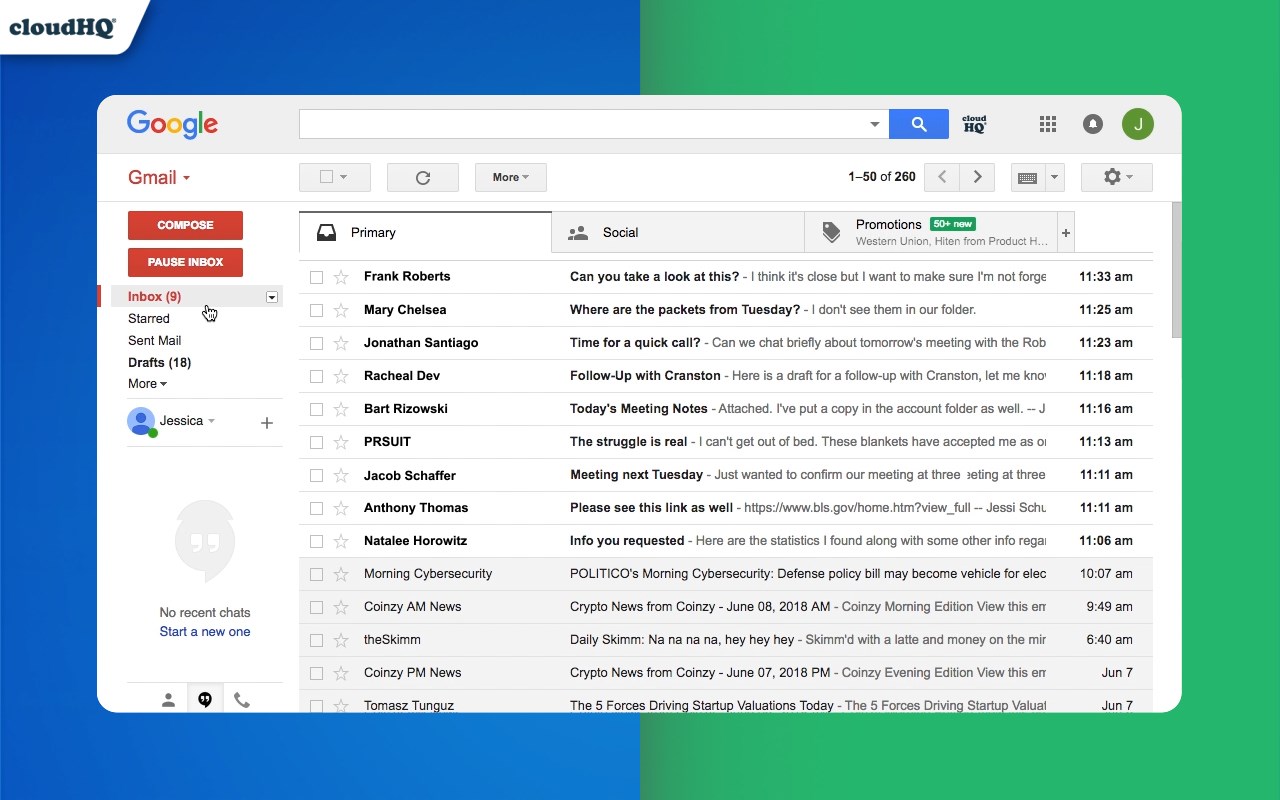This screenshot has width=1280, height=800.
Task: Star the PRSUIT email
Action: click(341, 442)
